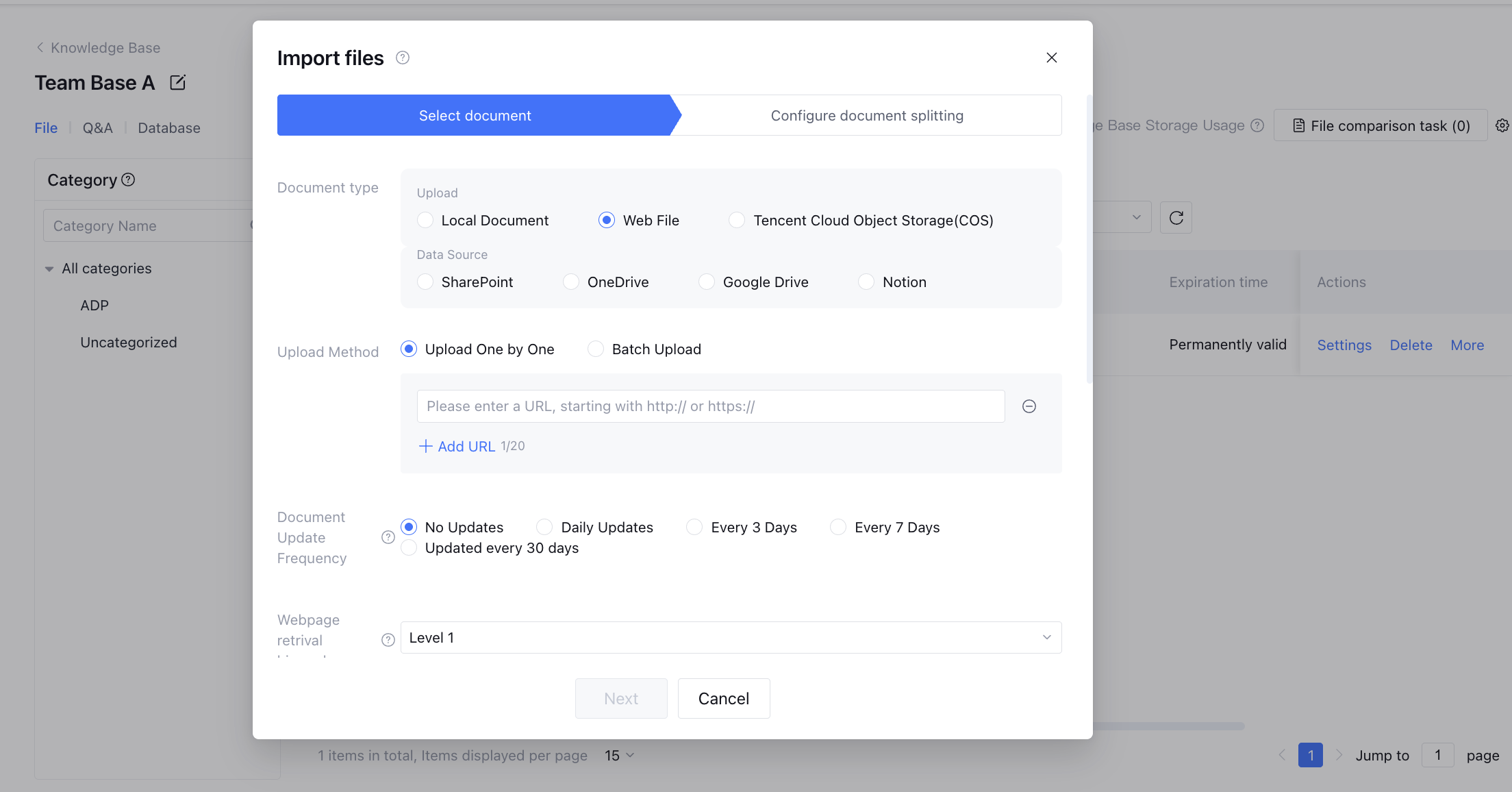1512x792 pixels.
Task: Choose Batch Upload method
Action: (x=596, y=349)
